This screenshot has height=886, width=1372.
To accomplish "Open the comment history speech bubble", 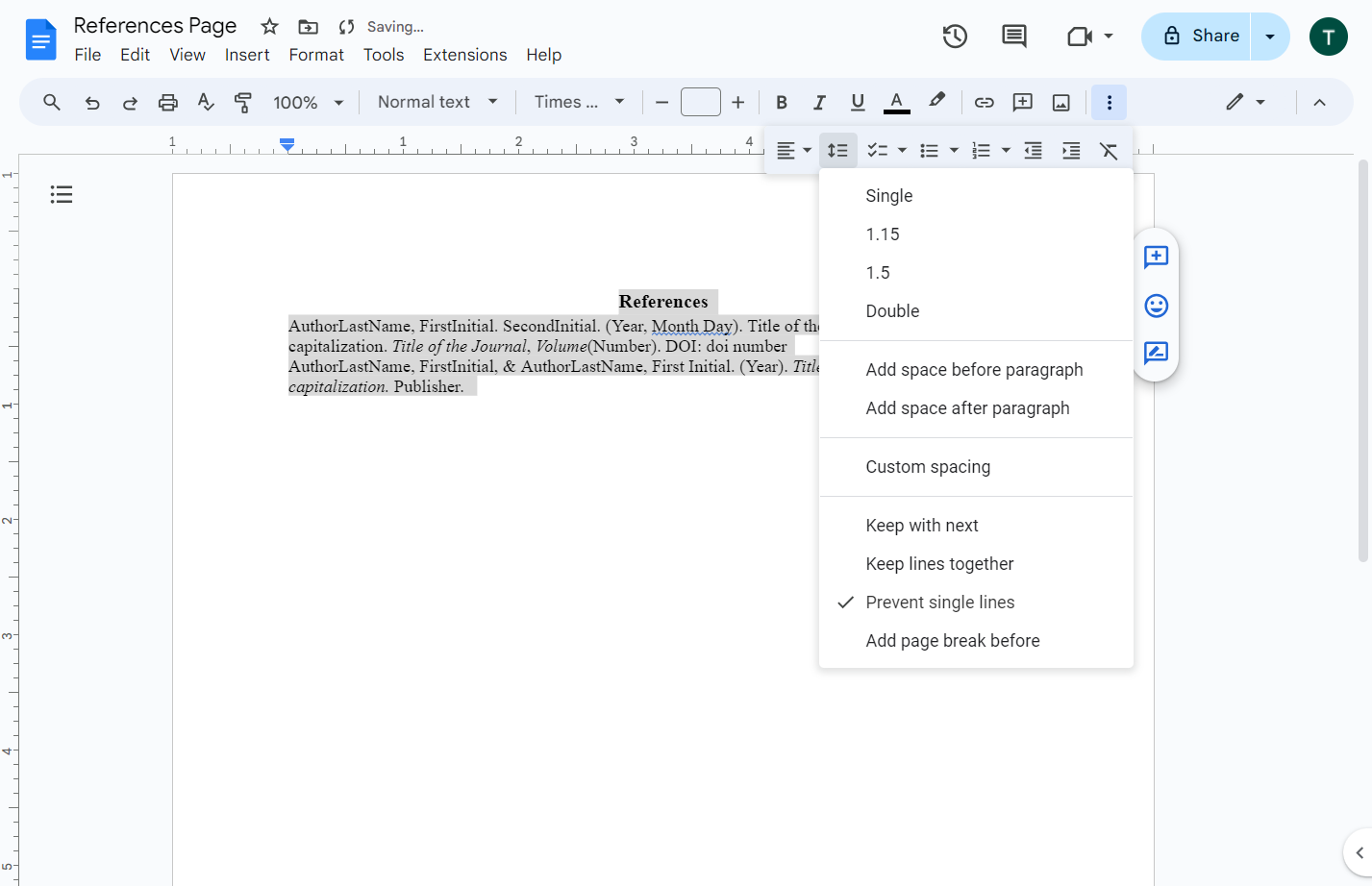I will (1014, 37).
